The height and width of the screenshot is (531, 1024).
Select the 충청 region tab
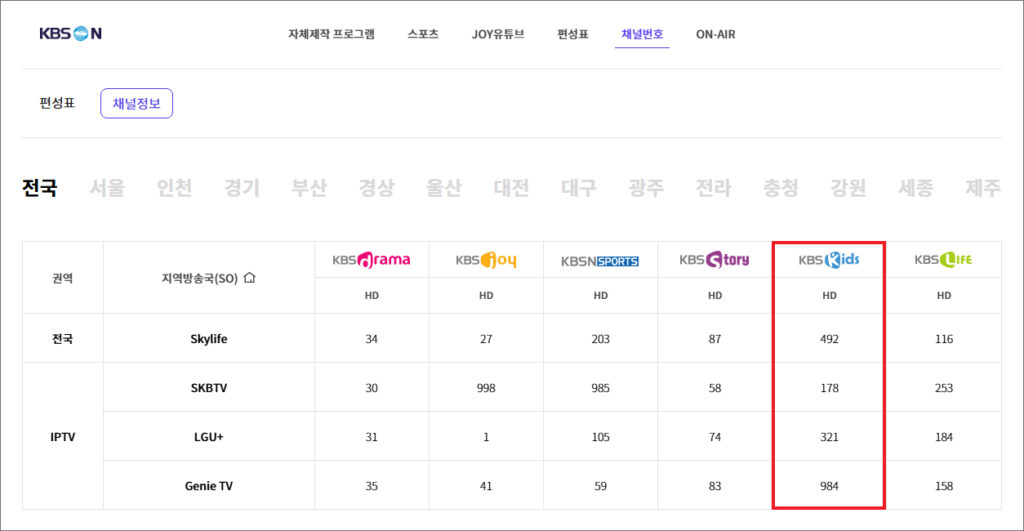point(781,188)
